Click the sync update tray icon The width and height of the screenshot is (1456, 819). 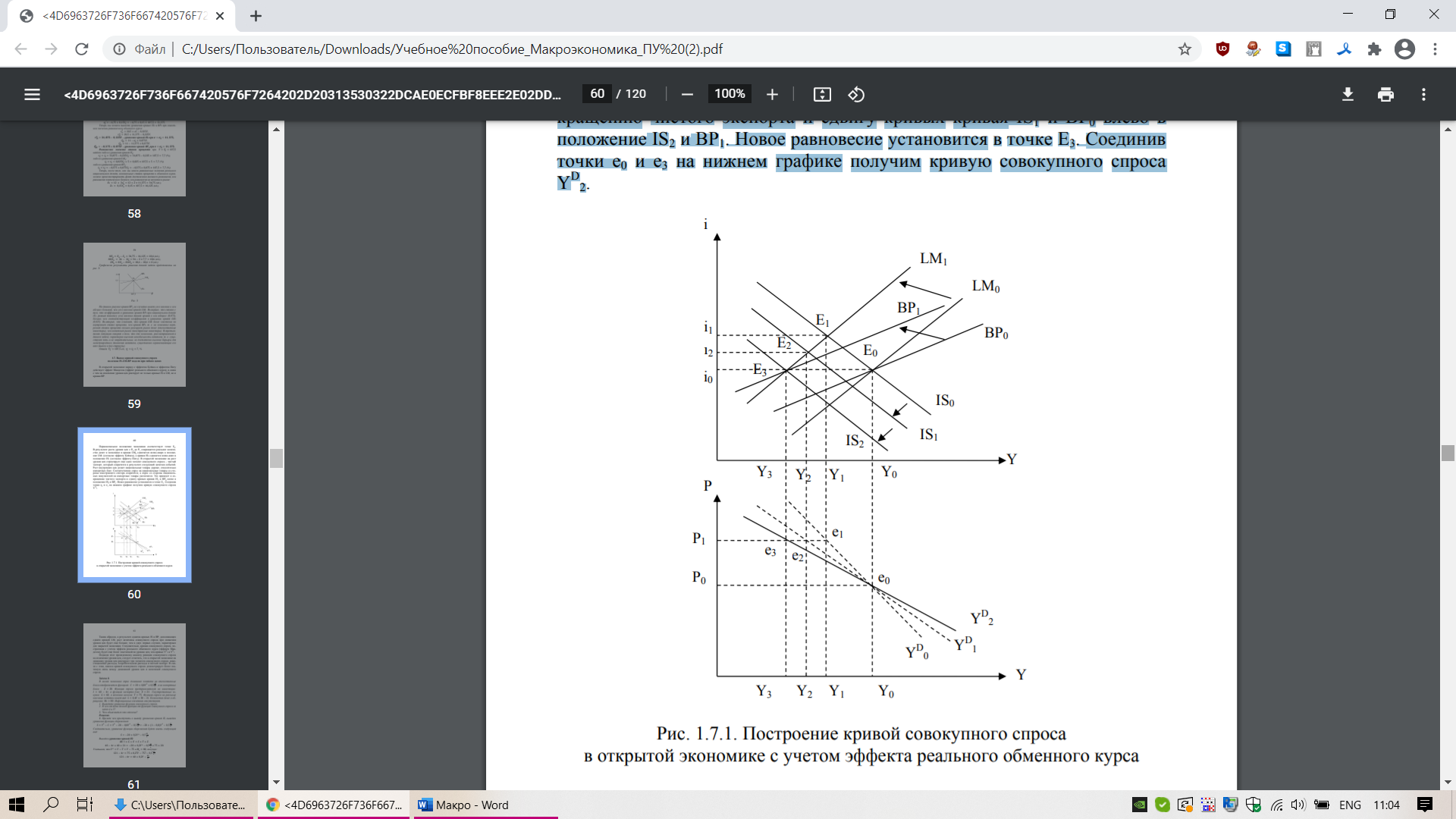pyautogui.click(x=1185, y=805)
